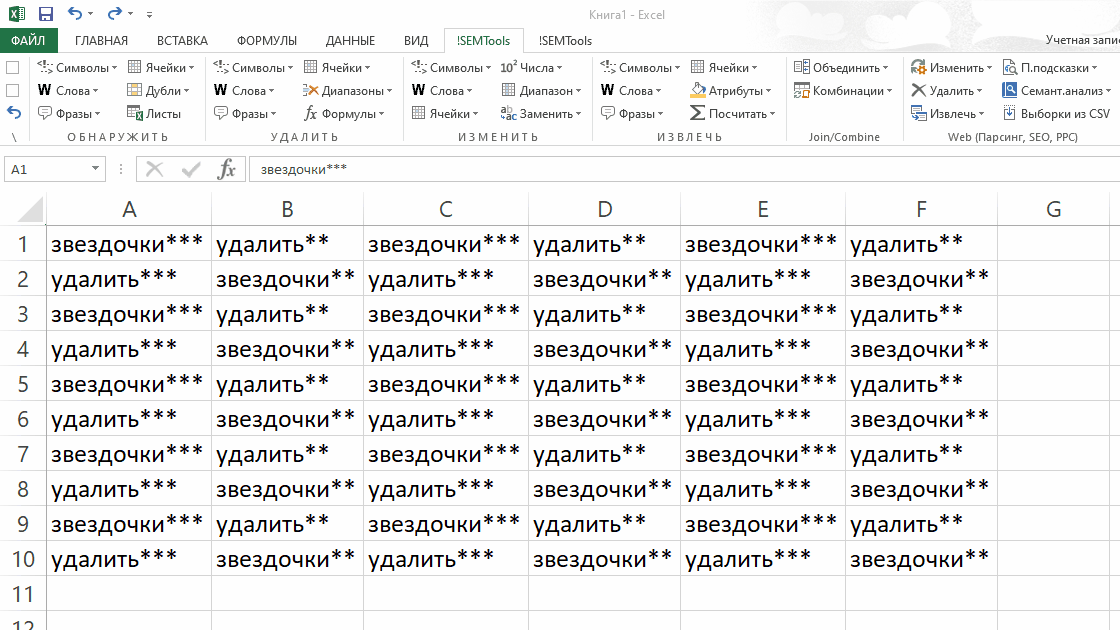Click Листы button in Обнаружить group
Viewport: 1120px width, 630px height.
pyautogui.click(x=154, y=114)
